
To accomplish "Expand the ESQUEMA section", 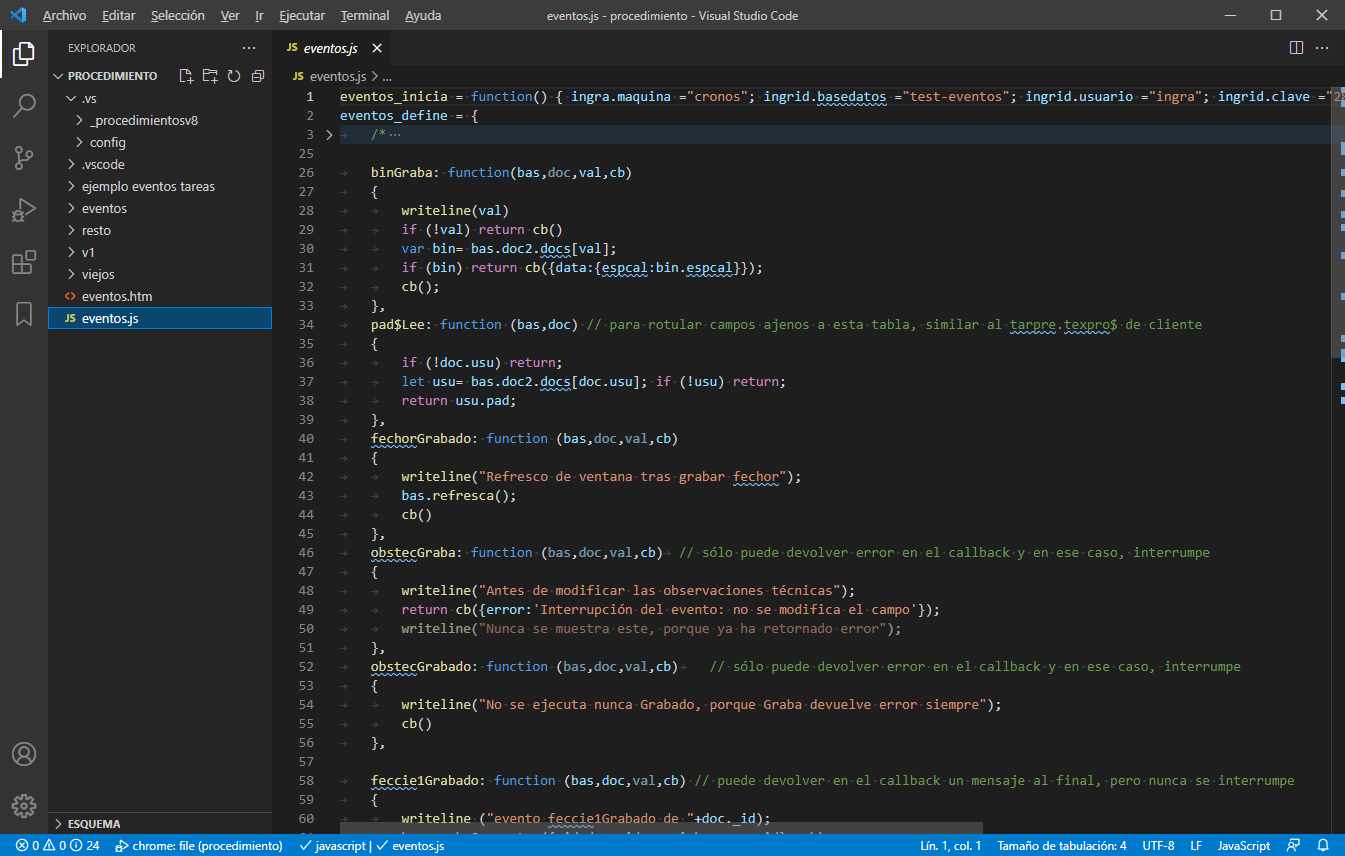I will (x=94, y=824).
